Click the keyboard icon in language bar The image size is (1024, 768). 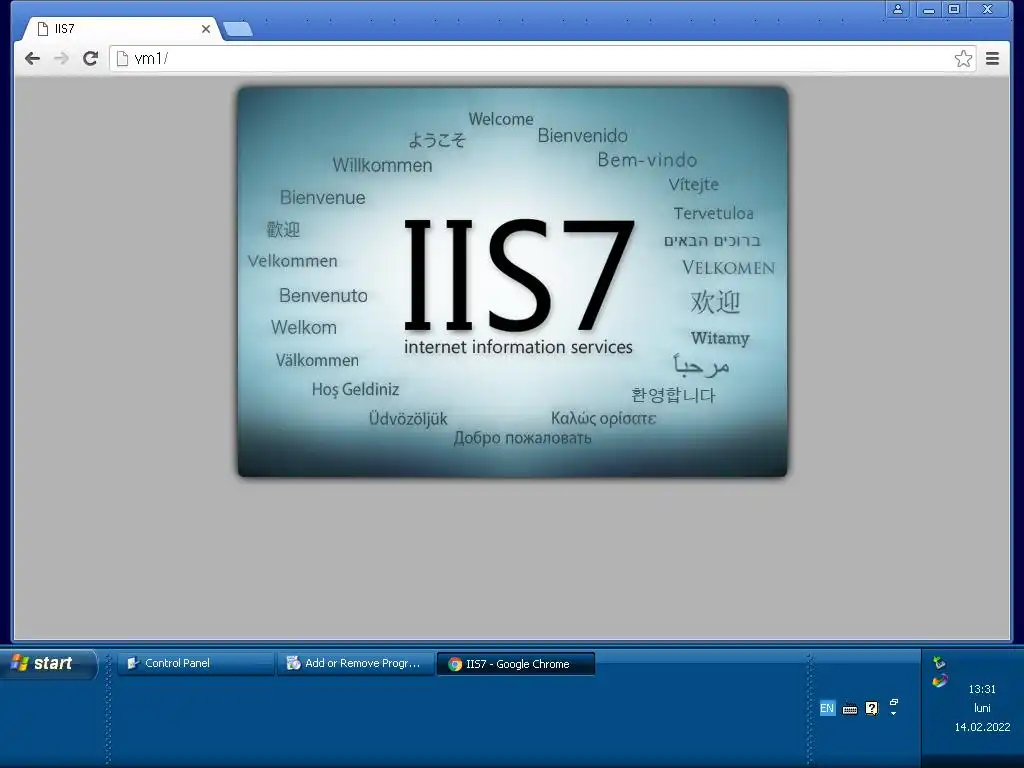[850, 709]
